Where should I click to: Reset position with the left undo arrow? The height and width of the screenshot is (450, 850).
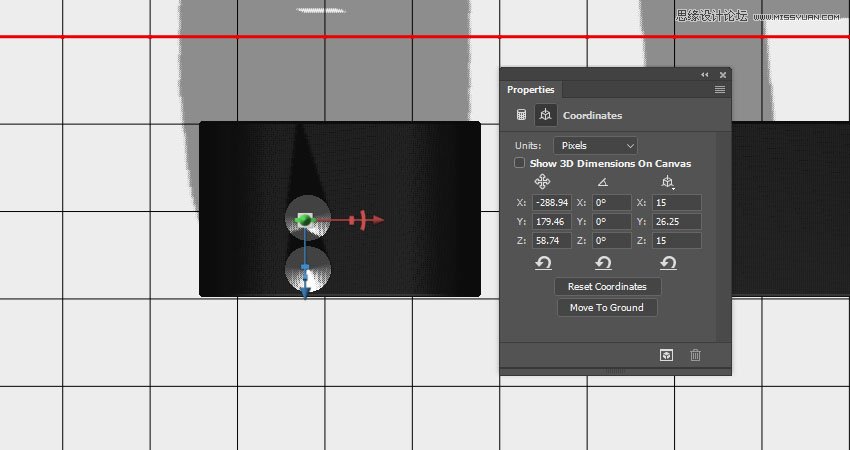pyautogui.click(x=542, y=263)
